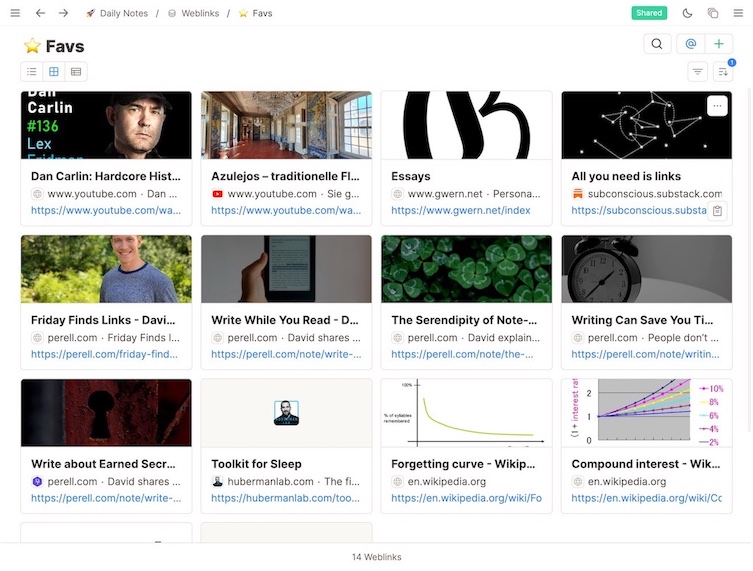
Task: Follow perell.com/note/the-... link
Action: (x=462, y=354)
